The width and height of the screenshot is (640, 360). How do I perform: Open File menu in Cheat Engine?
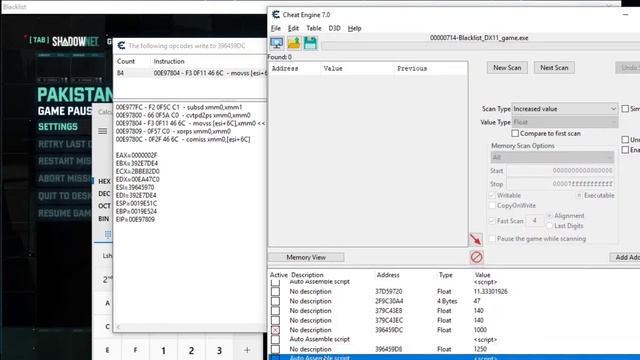coord(276,28)
